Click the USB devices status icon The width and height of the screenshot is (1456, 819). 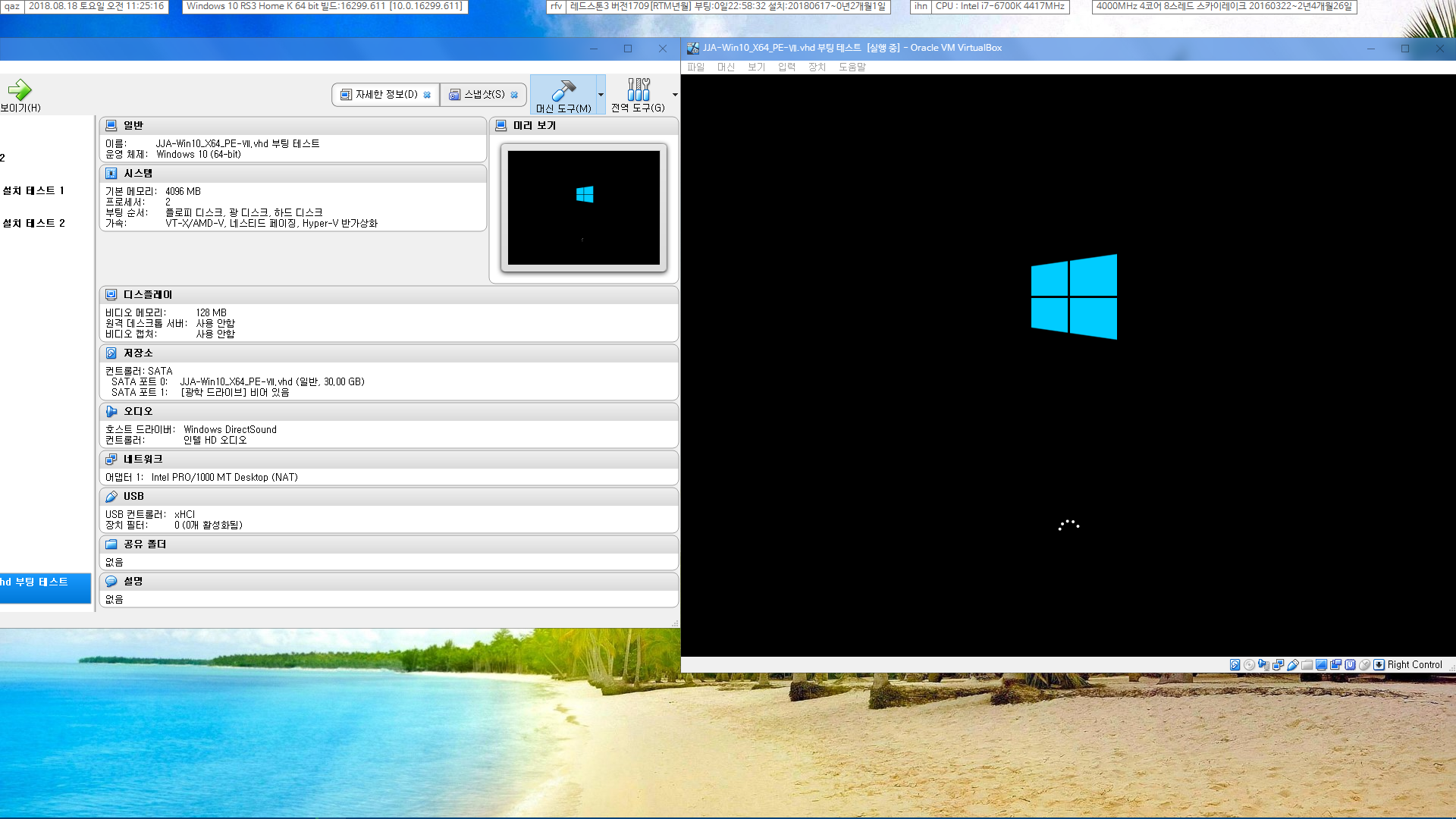coord(1292,665)
